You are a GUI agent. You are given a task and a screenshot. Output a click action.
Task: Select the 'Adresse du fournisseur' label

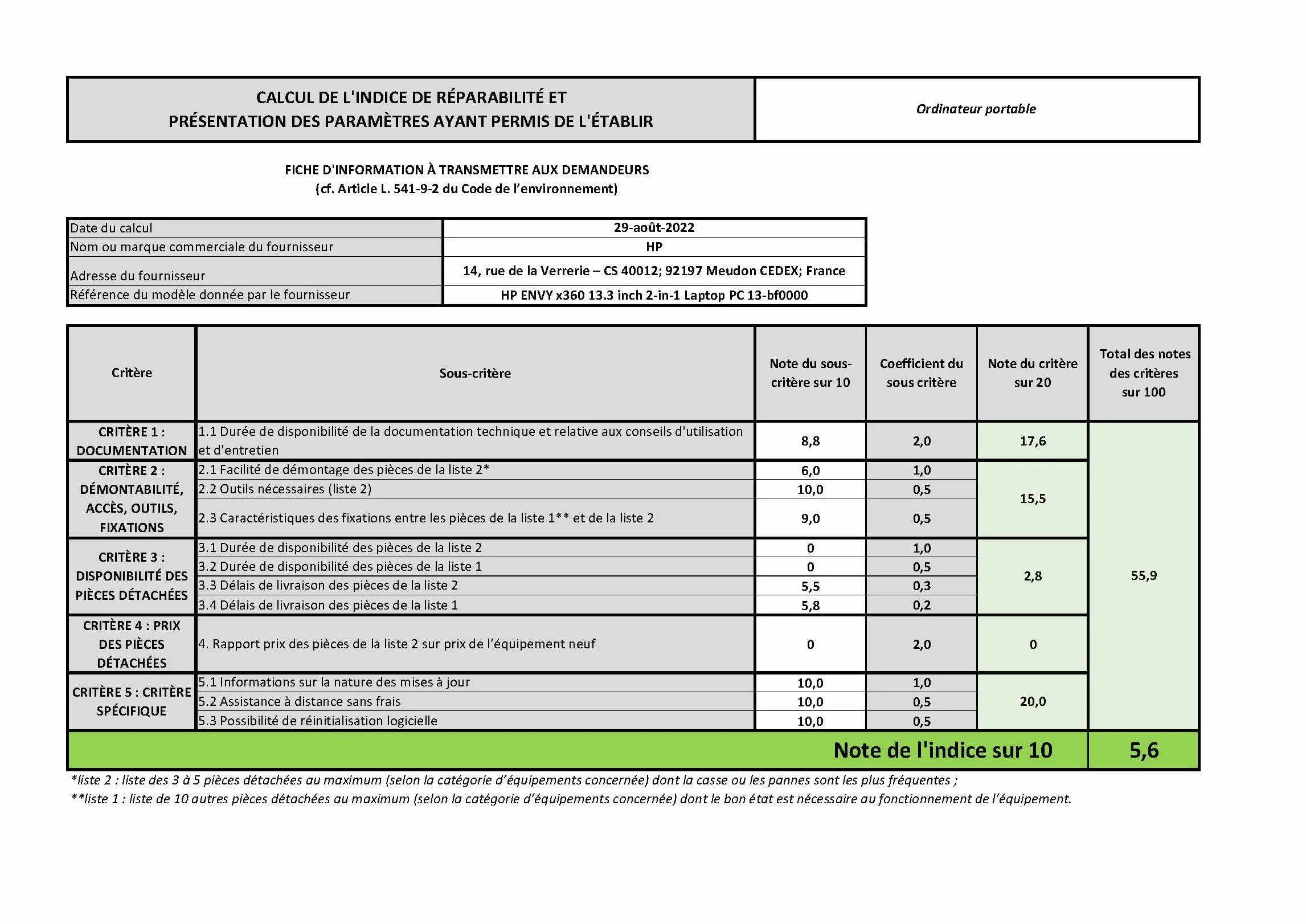click(137, 276)
